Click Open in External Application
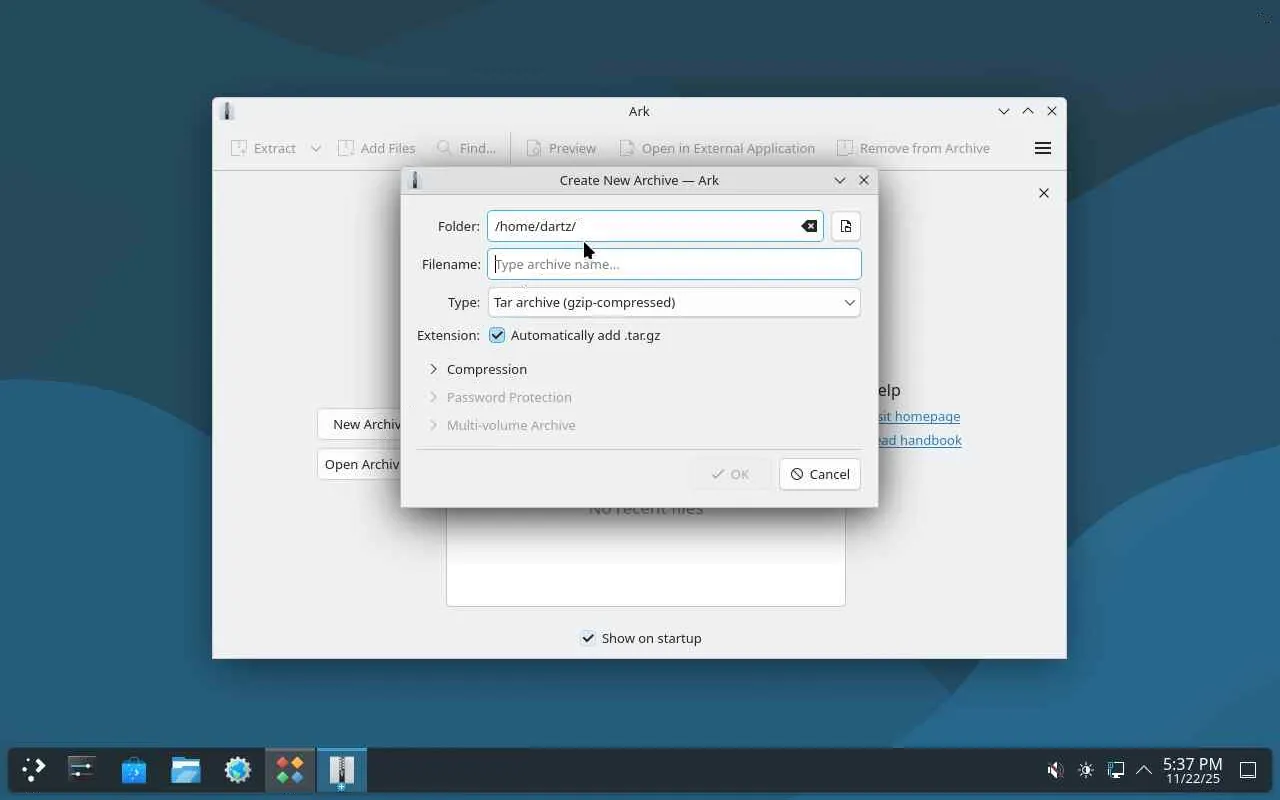Screen dimensions: 1280x800 [717, 148]
